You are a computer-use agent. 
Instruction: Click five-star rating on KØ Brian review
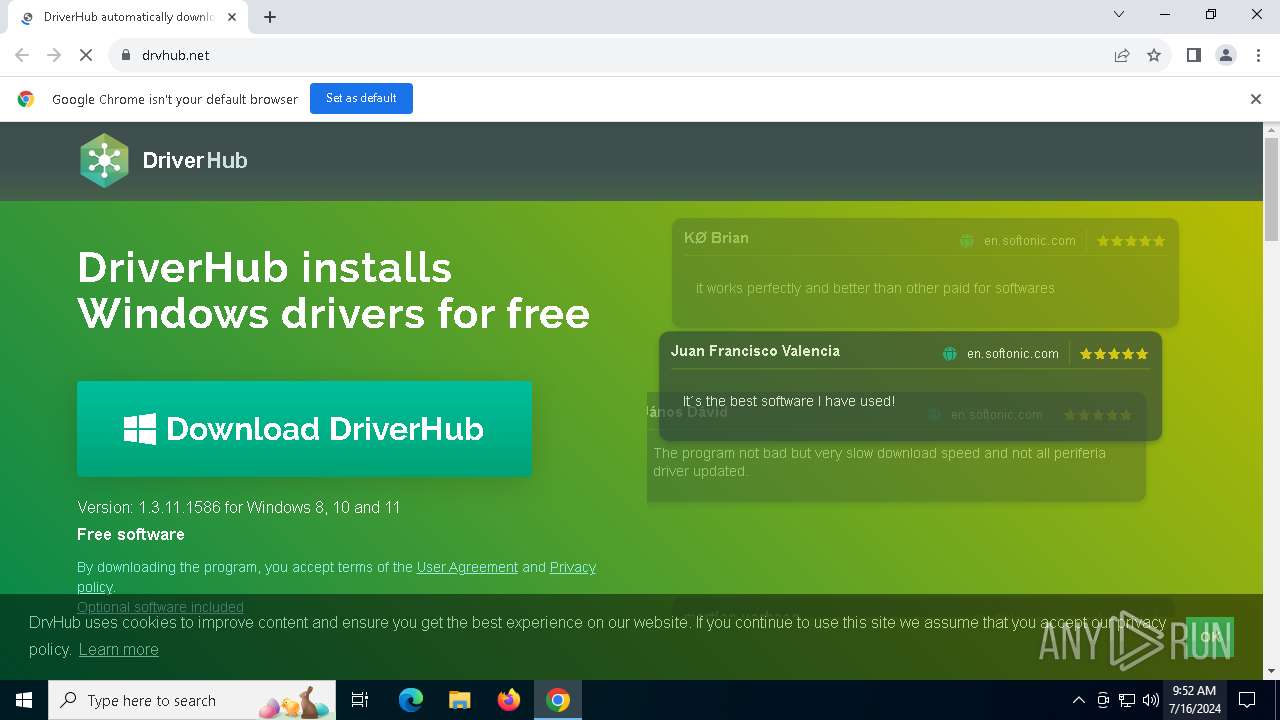pos(1131,241)
